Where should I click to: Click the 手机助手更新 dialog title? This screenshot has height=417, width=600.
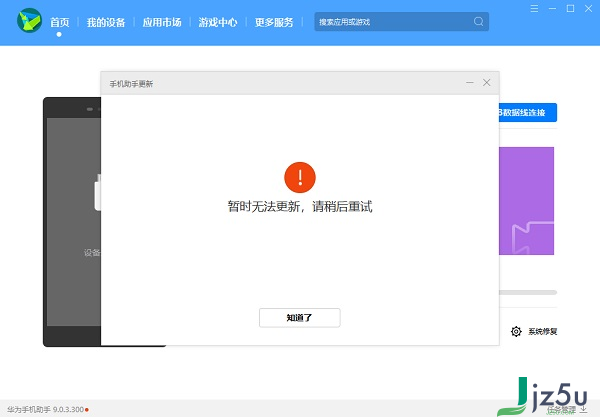pos(131,84)
